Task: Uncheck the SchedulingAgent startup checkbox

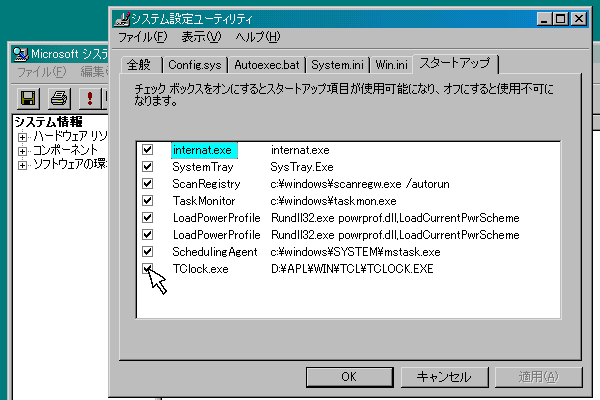Action: pos(147,251)
